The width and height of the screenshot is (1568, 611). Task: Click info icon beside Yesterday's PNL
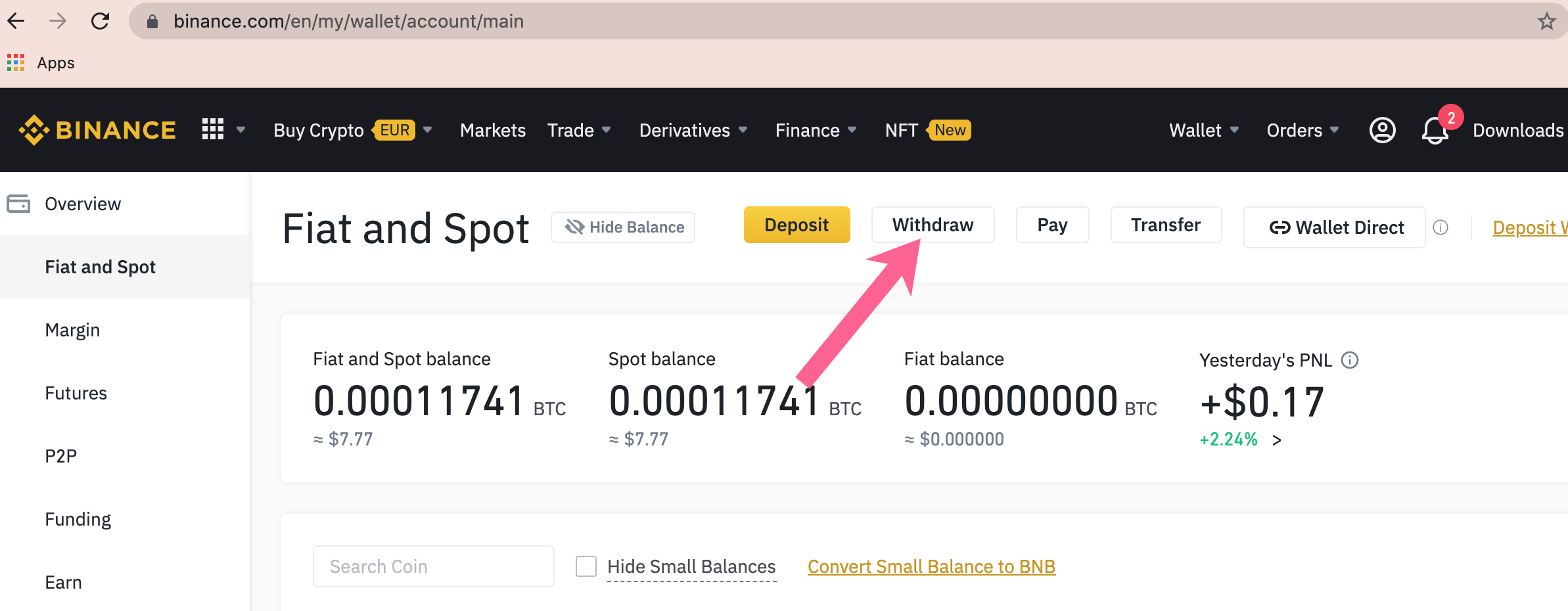click(1350, 360)
